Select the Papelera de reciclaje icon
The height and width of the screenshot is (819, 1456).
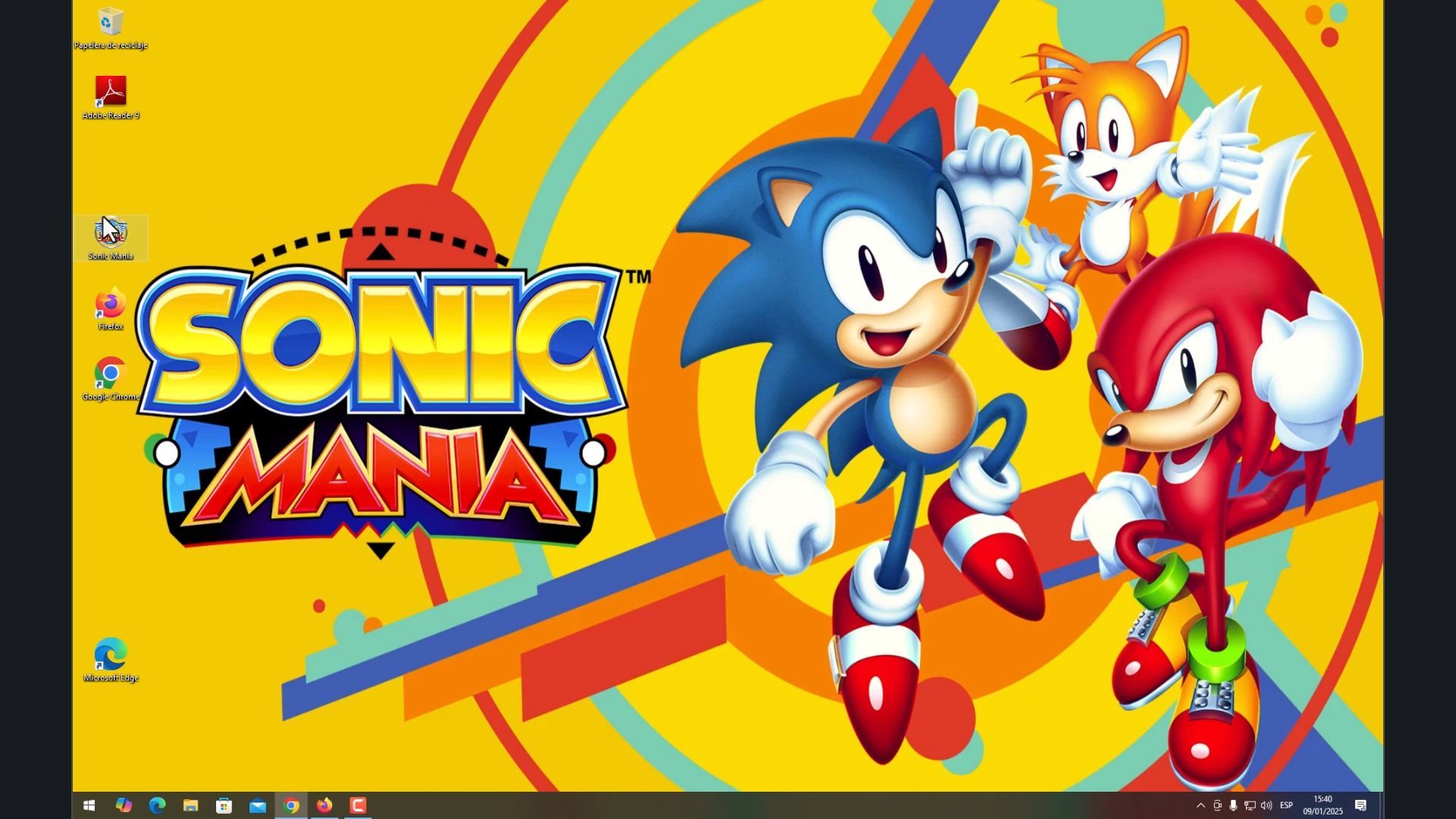(x=111, y=23)
